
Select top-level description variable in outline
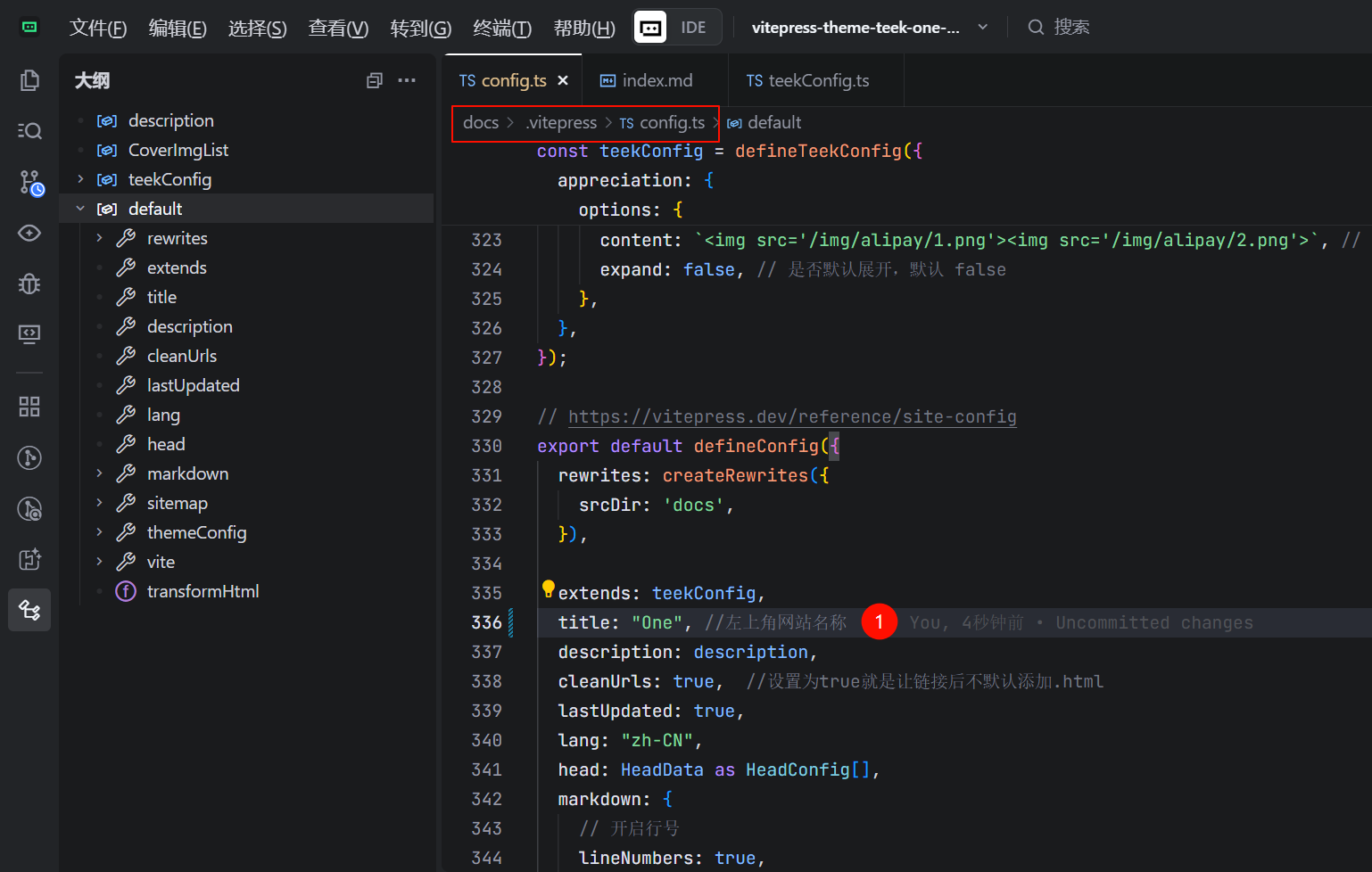[x=170, y=120]
